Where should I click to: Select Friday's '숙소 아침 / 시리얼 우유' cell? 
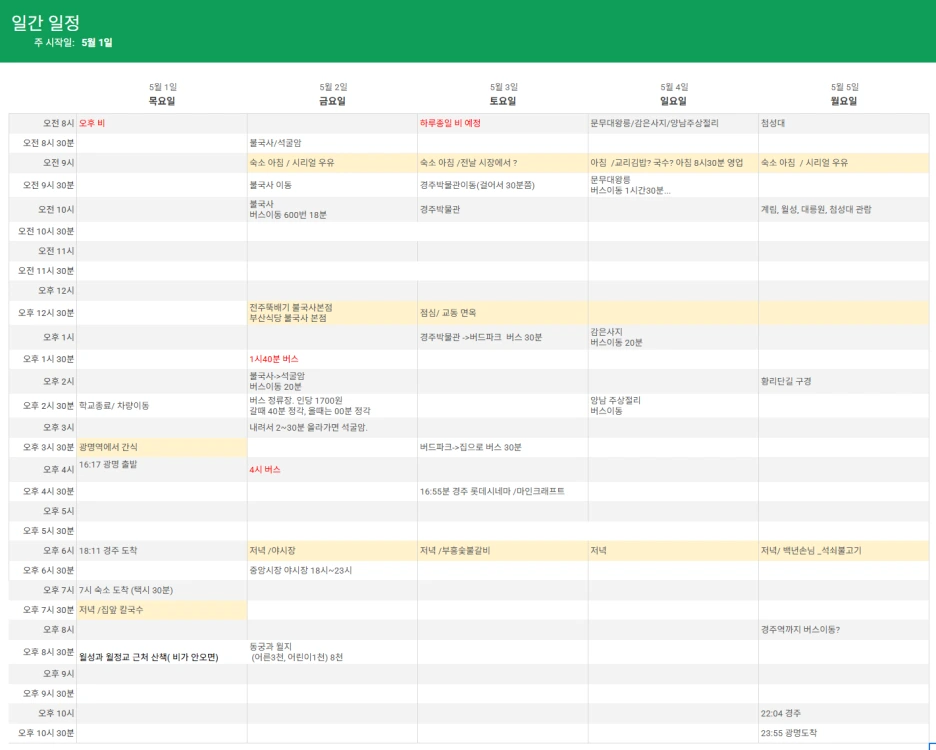[x=332, y=162]
